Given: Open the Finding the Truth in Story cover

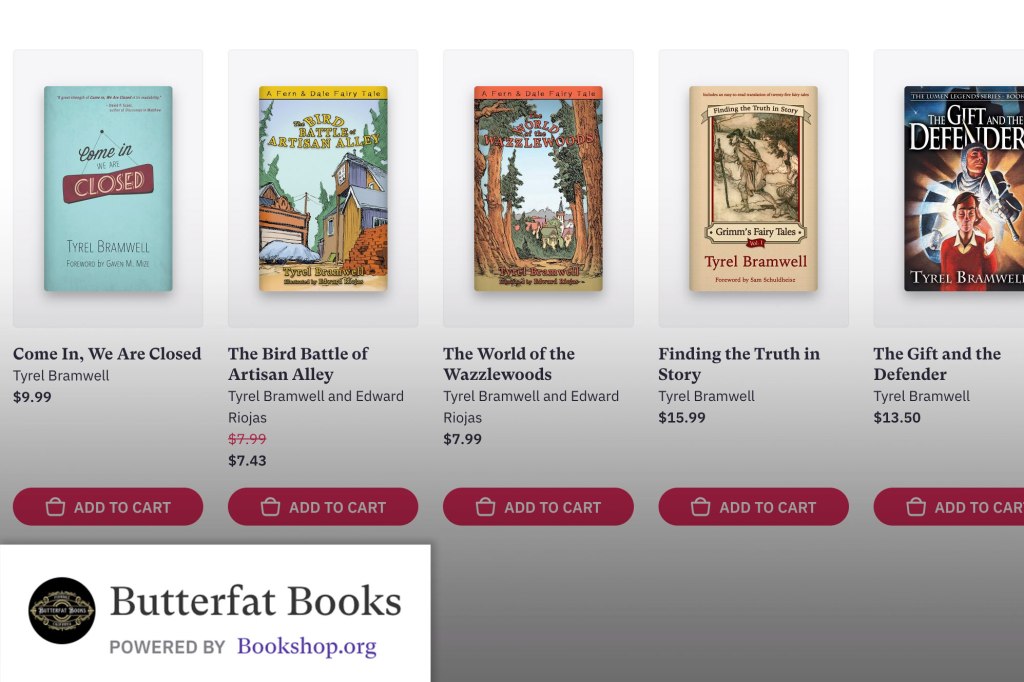Looking at the screenshot, I should tap(753, 188).
